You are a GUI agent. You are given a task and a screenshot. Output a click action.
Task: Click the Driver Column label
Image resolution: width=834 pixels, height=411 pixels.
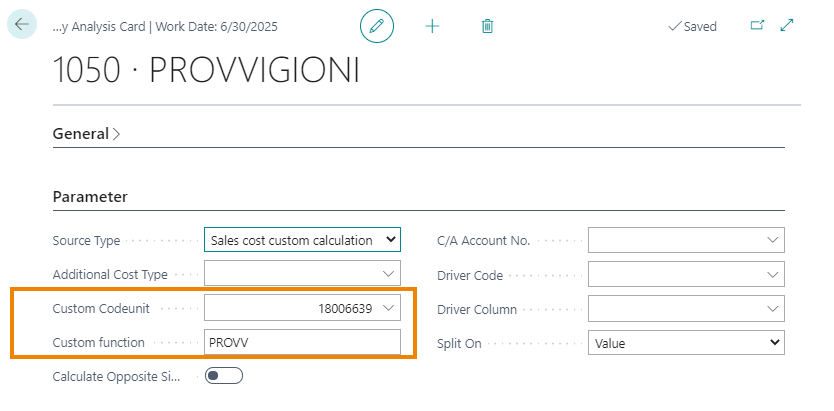(477, 309)
